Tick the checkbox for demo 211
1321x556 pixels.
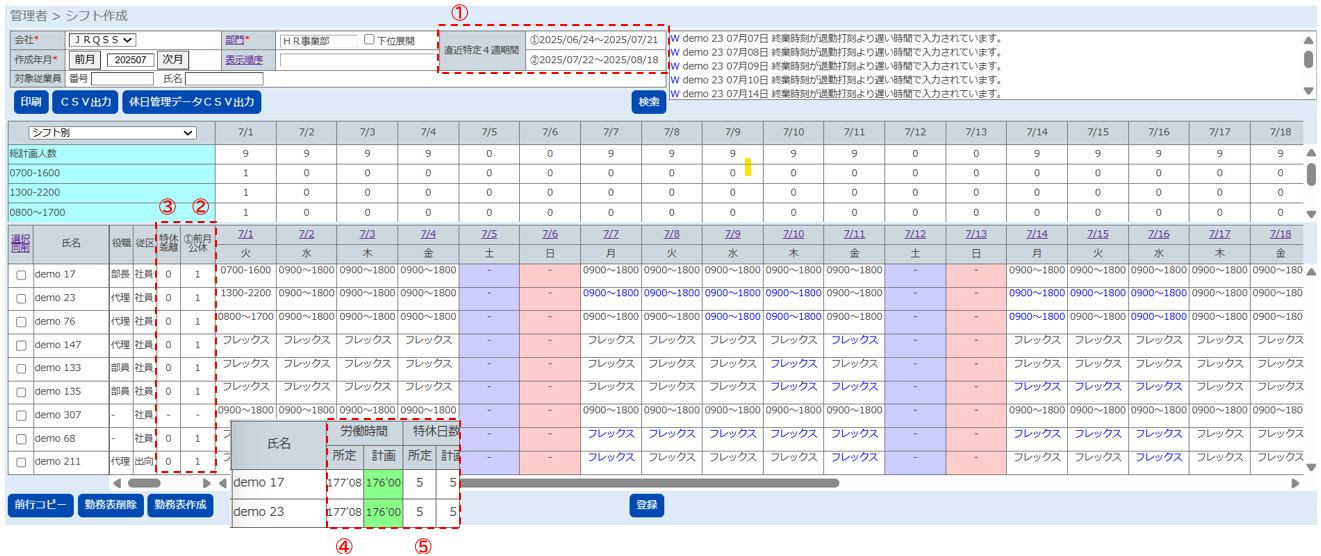21,462
